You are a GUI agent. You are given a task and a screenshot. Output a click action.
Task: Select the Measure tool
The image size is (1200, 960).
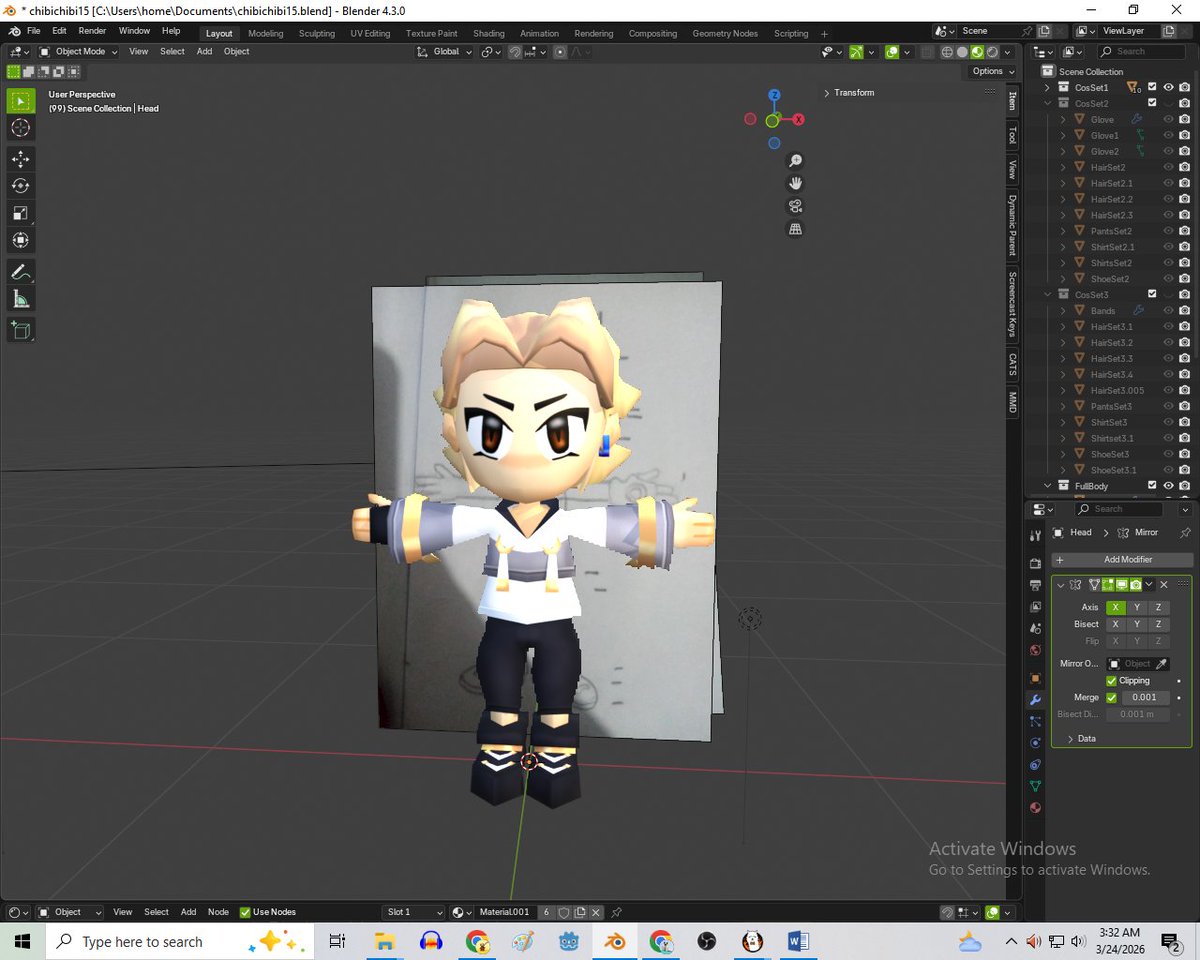(x=20, y=298)
